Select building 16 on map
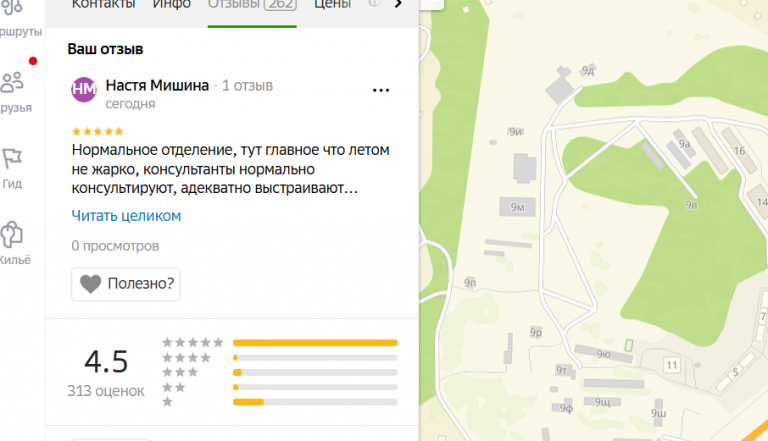The width and height of the screenshot is (768, 441). pos(740,151)
